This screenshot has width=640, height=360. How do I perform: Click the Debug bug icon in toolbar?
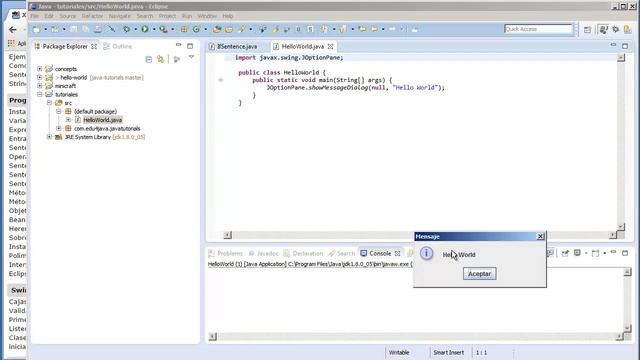pyautogui.click(x=127, y=29)
